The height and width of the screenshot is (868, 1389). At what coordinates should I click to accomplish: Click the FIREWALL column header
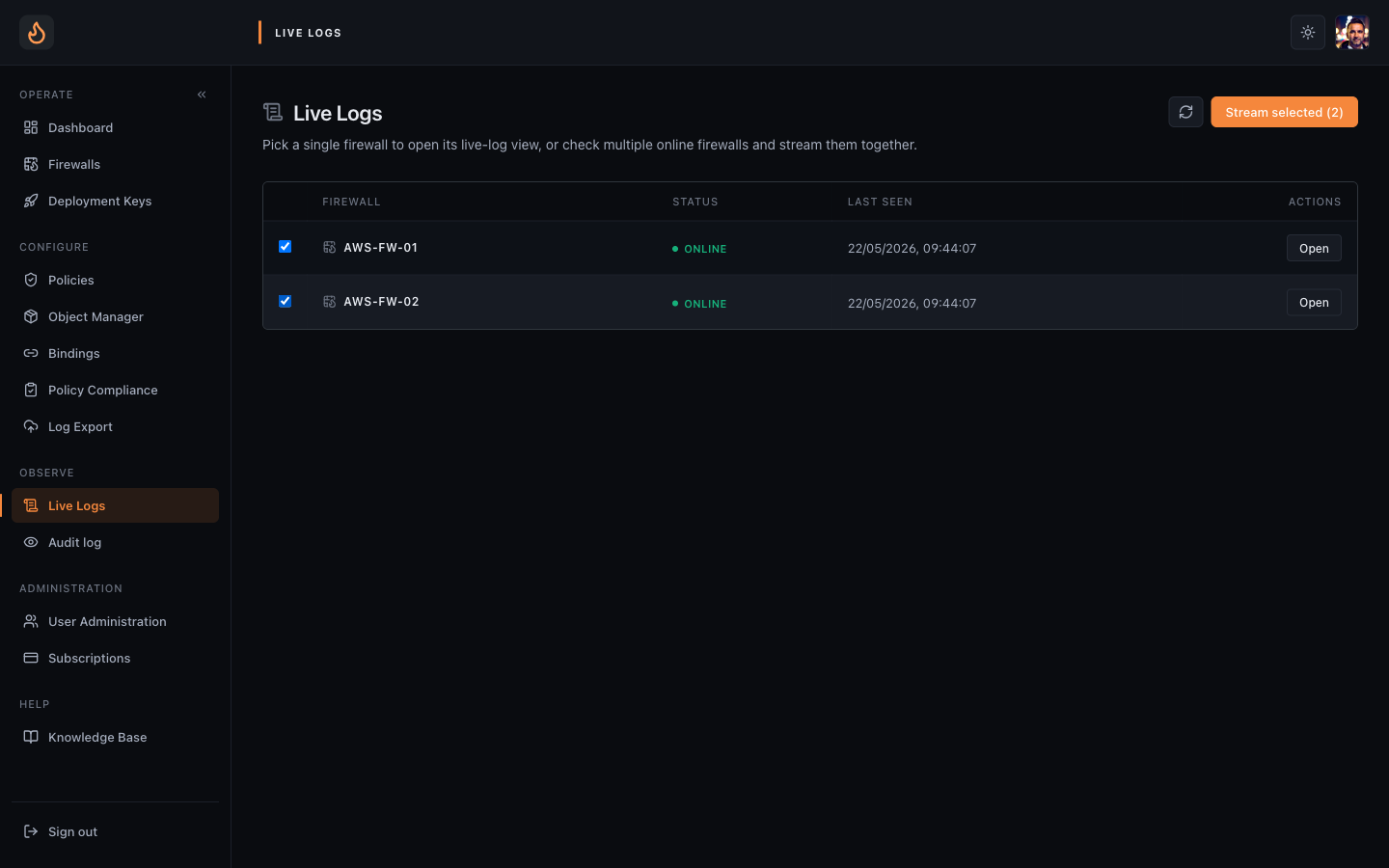tap(351, 202)
